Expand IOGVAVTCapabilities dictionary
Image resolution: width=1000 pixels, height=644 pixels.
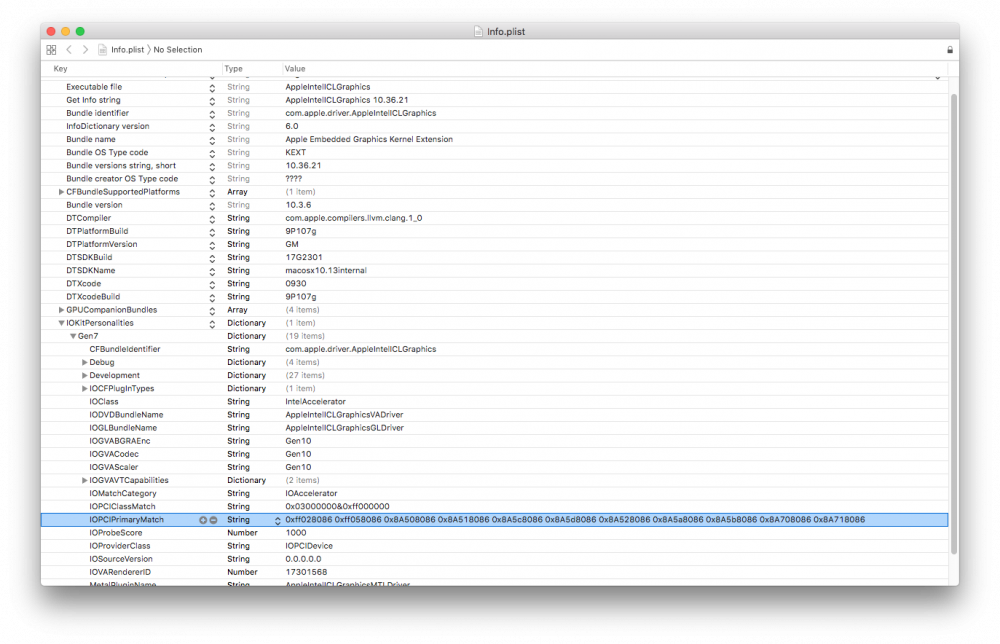pos(84,480)
